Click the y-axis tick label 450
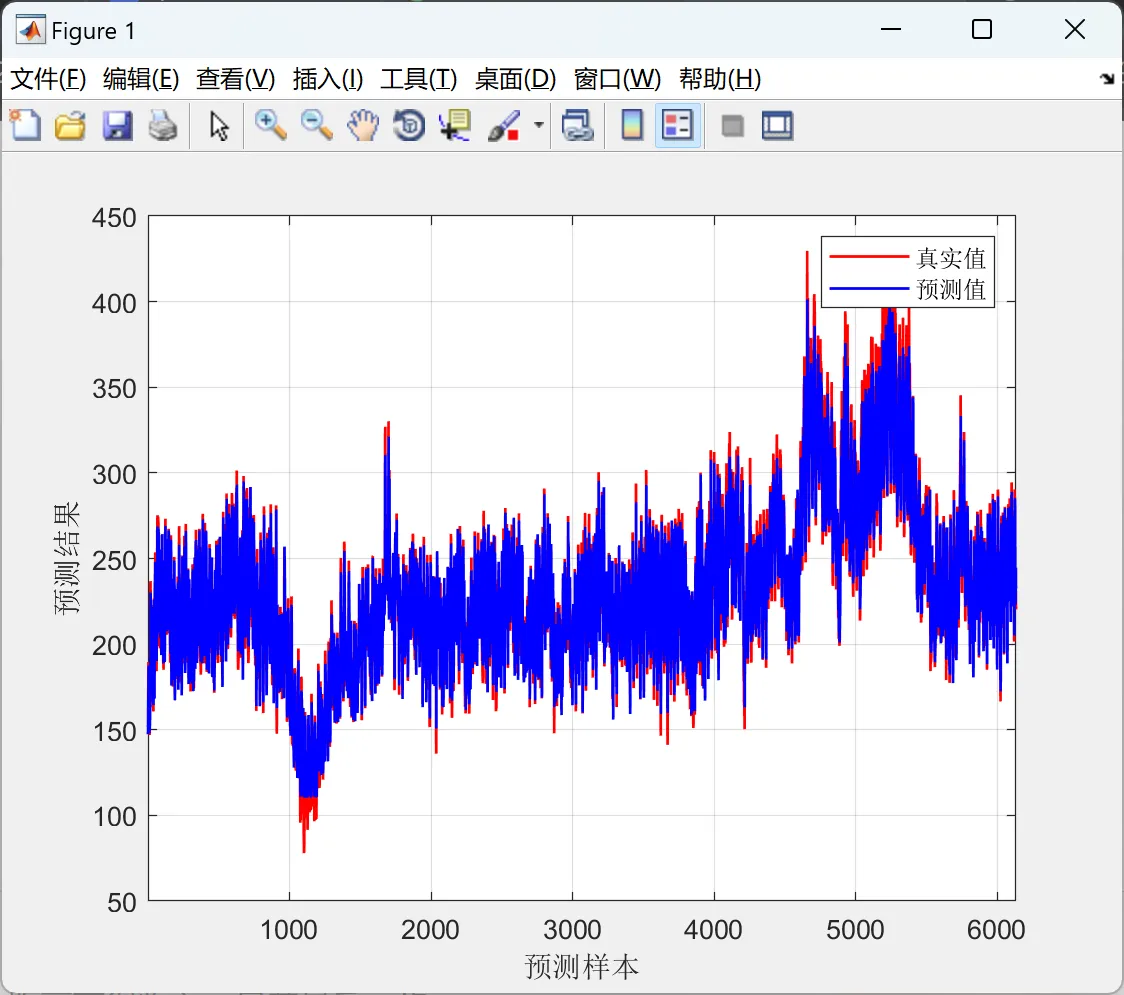1124x995 pixels. tap(114, 217)
